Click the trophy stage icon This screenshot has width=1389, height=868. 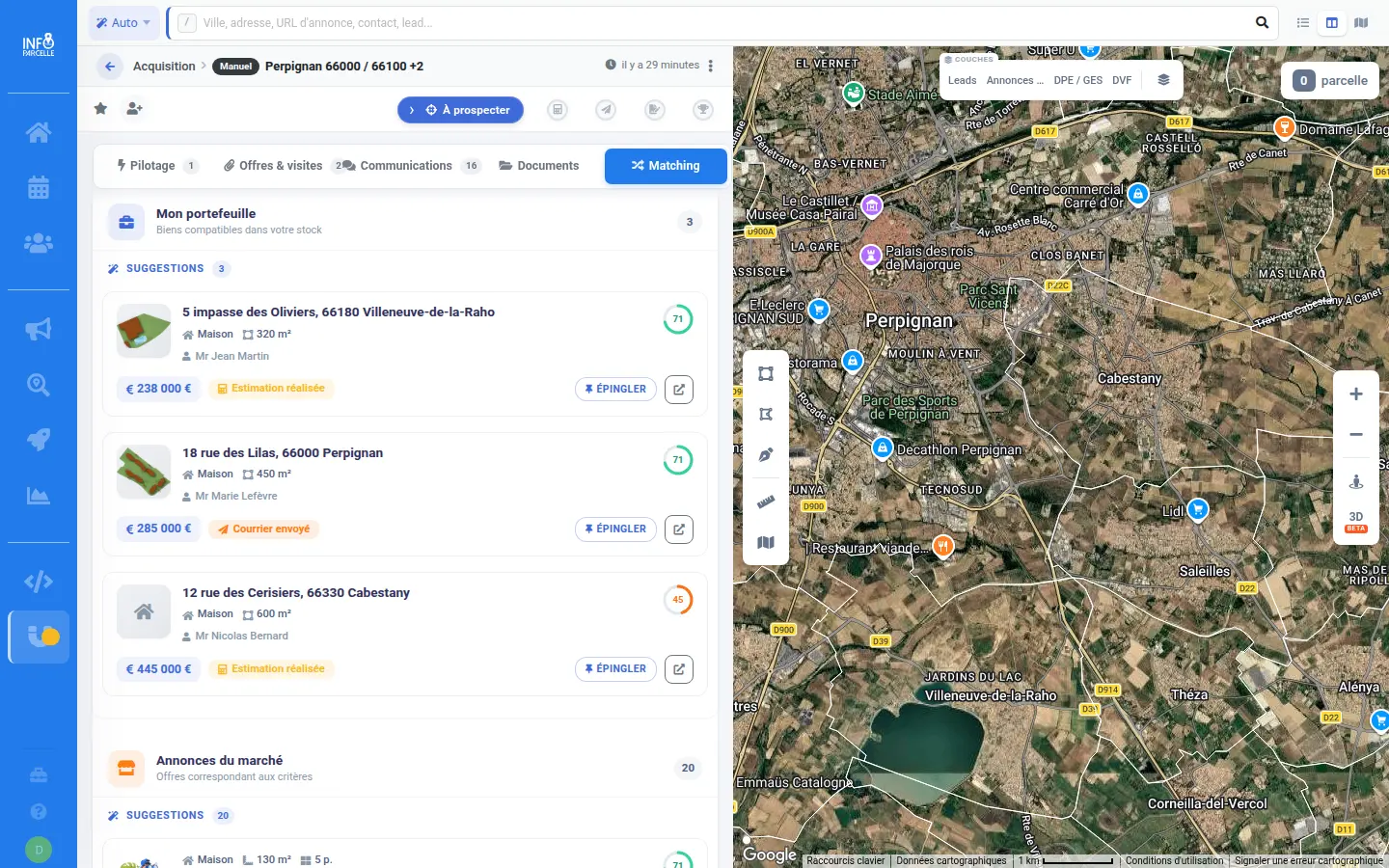tap(703, 110)
